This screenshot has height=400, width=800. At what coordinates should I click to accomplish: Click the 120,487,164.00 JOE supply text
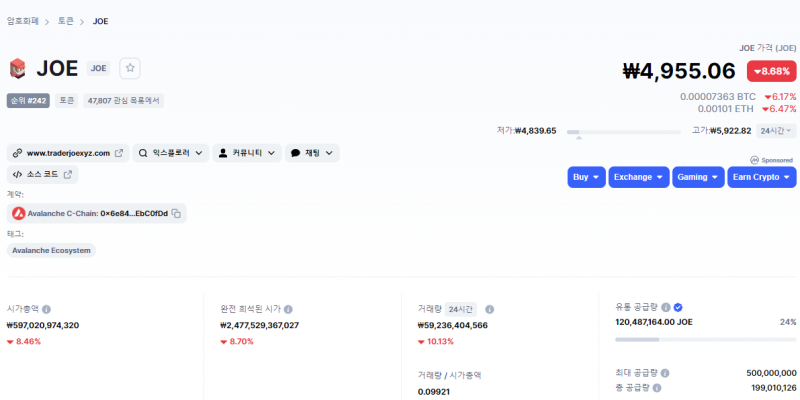(654, 322)
